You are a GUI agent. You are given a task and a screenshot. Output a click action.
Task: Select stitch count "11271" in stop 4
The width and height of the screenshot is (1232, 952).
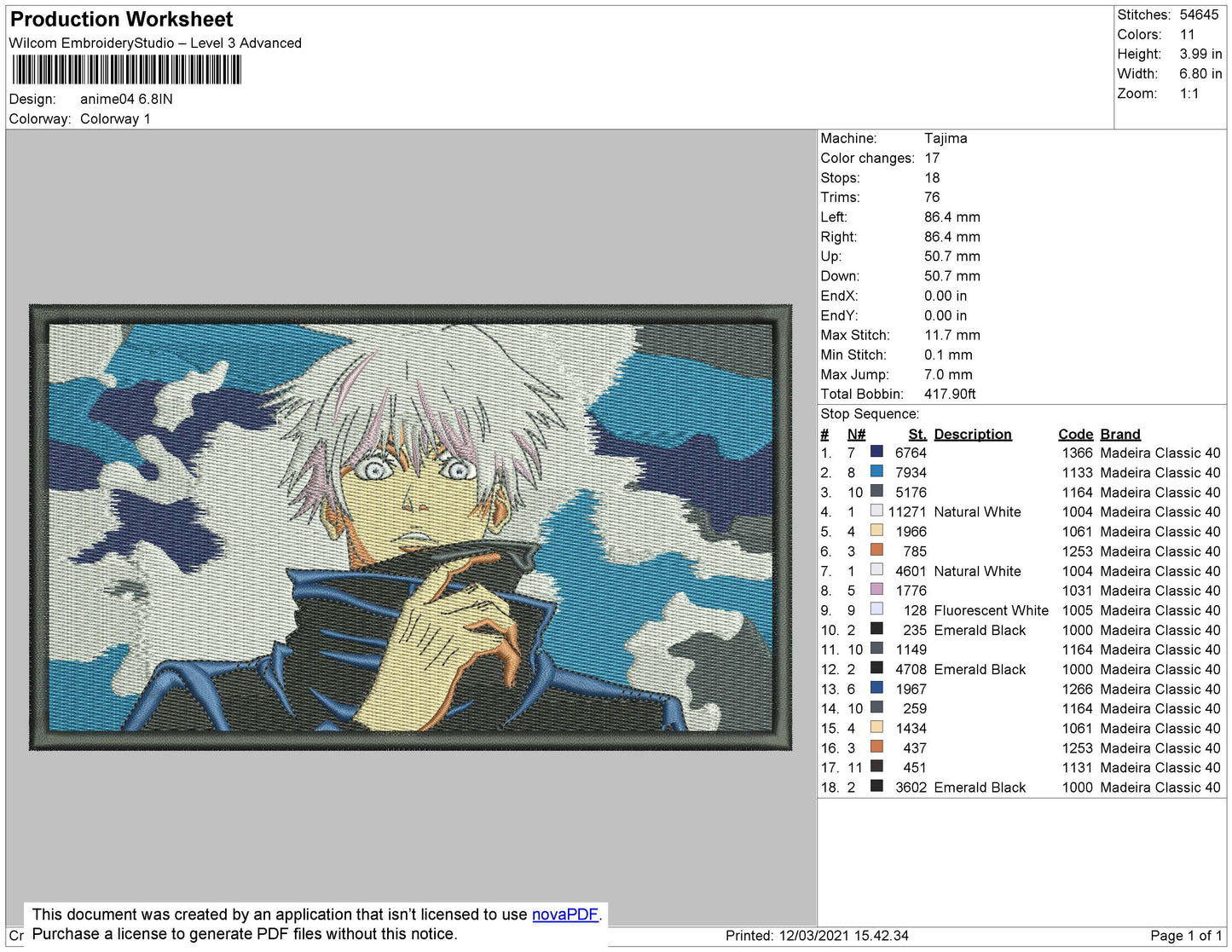pos(907,511)
